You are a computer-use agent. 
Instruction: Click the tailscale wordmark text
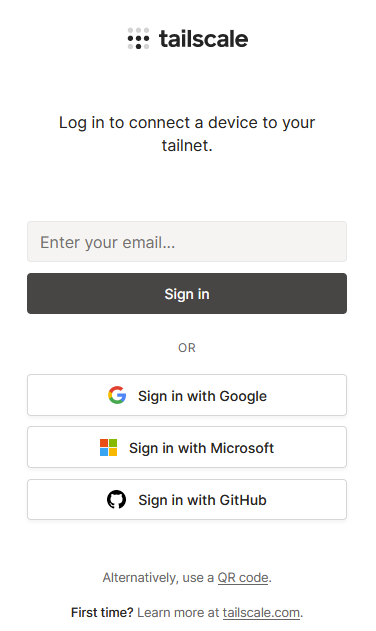(x=204, y=39)
